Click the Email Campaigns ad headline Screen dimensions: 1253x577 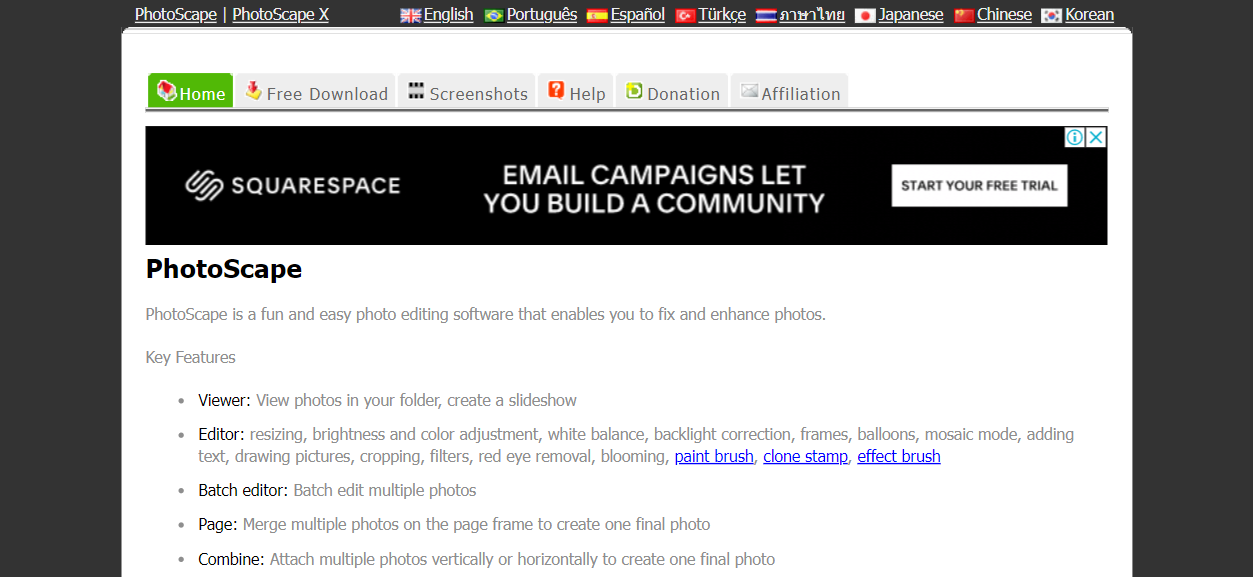[654, 189]
